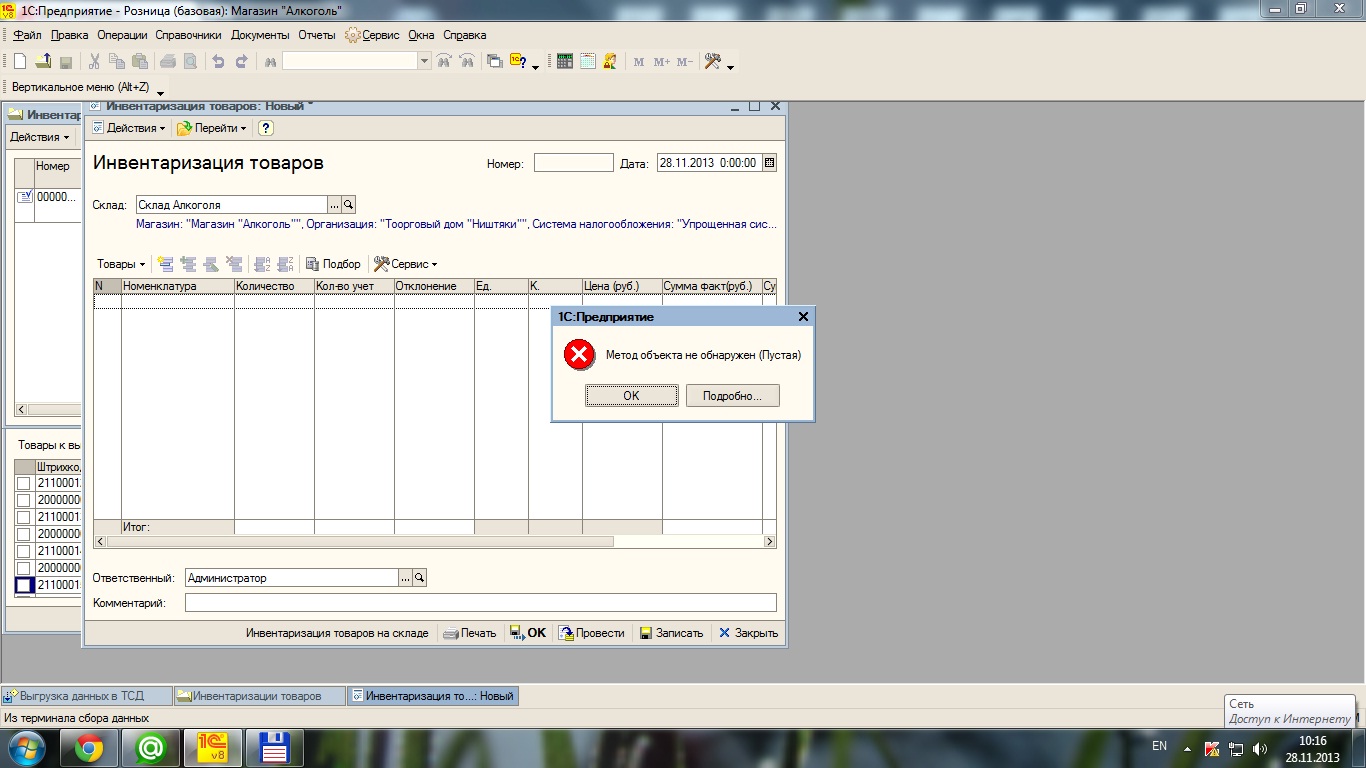
Task: Tick the first checkbox in Штрихко list
Action: pyautogui.click(x=24, y=484)
